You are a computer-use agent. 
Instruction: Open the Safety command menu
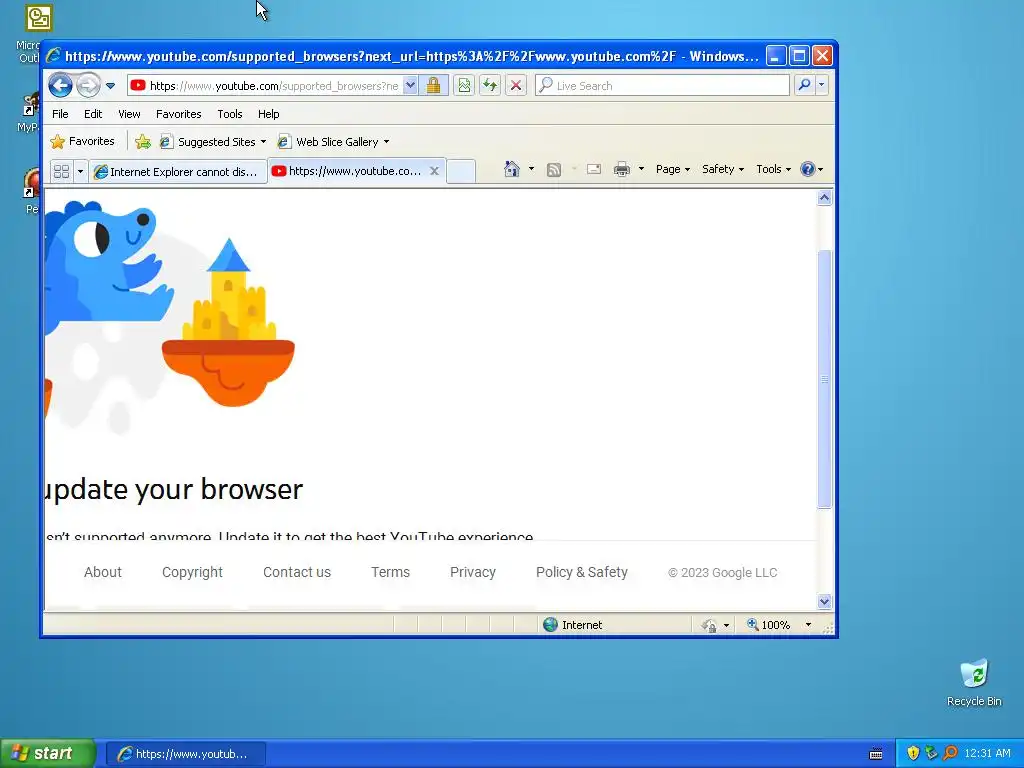coord(722,169)
